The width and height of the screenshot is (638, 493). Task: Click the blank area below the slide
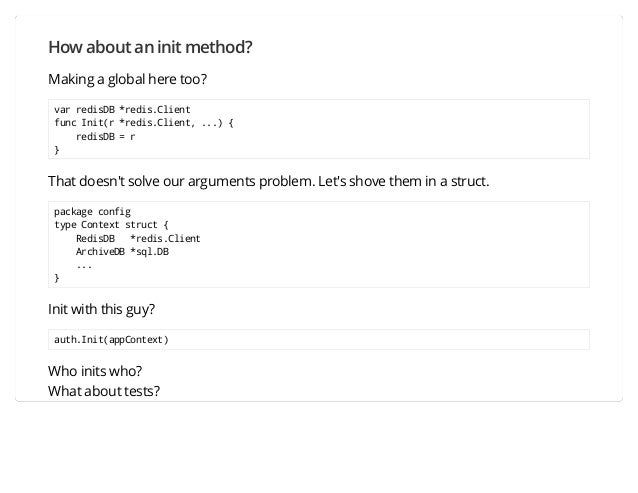tap(319, 447)
